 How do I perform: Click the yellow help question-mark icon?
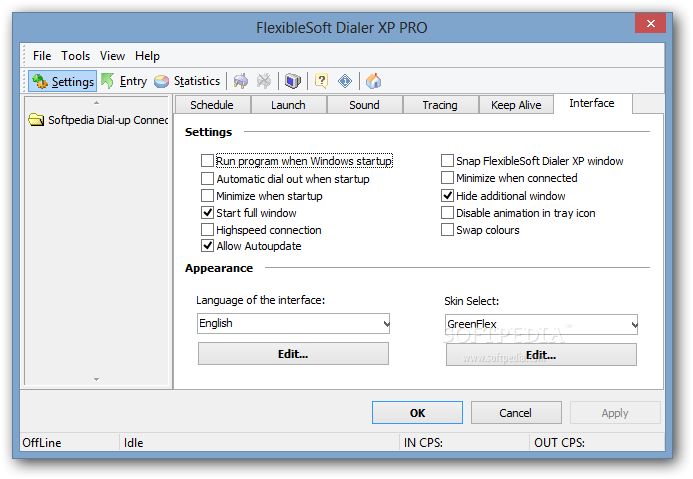[321, 81]
